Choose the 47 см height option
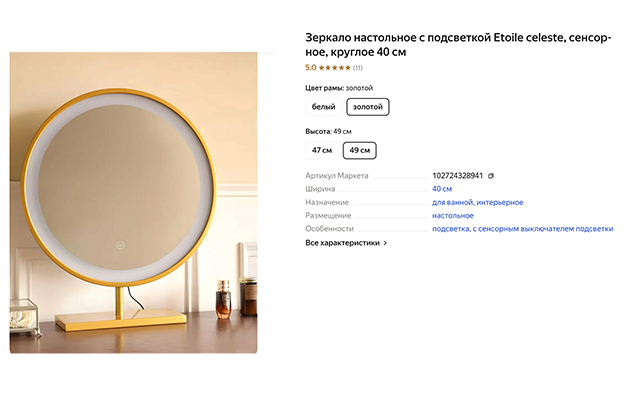630x400 pixels. (322, 150)
